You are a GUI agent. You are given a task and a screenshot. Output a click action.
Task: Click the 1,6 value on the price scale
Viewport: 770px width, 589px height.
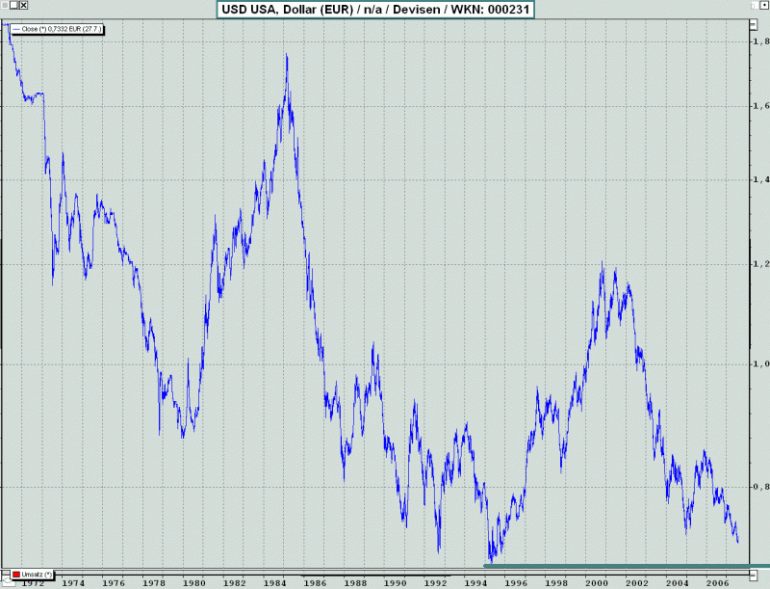(761, 106)
